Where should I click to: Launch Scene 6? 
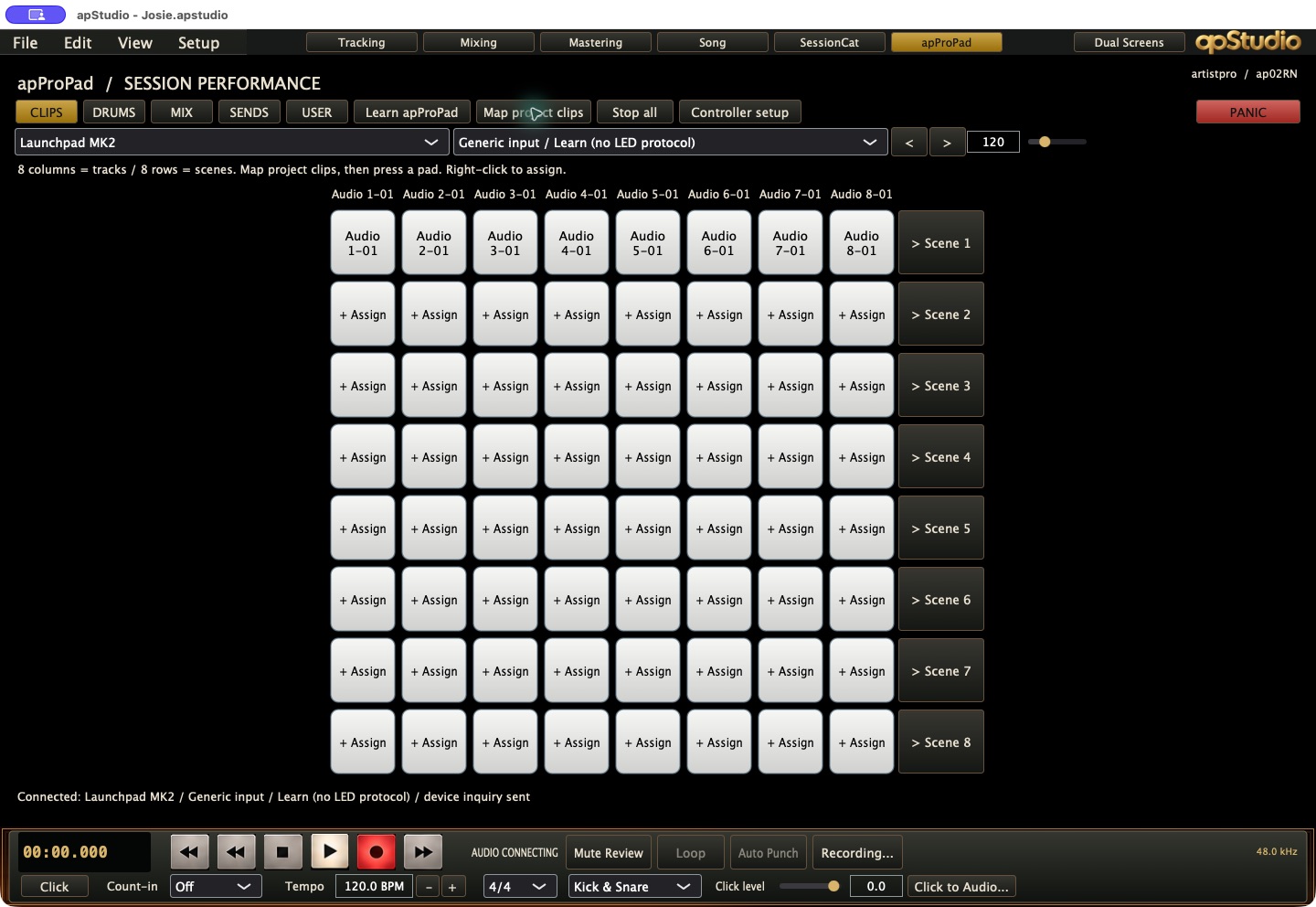941,599
